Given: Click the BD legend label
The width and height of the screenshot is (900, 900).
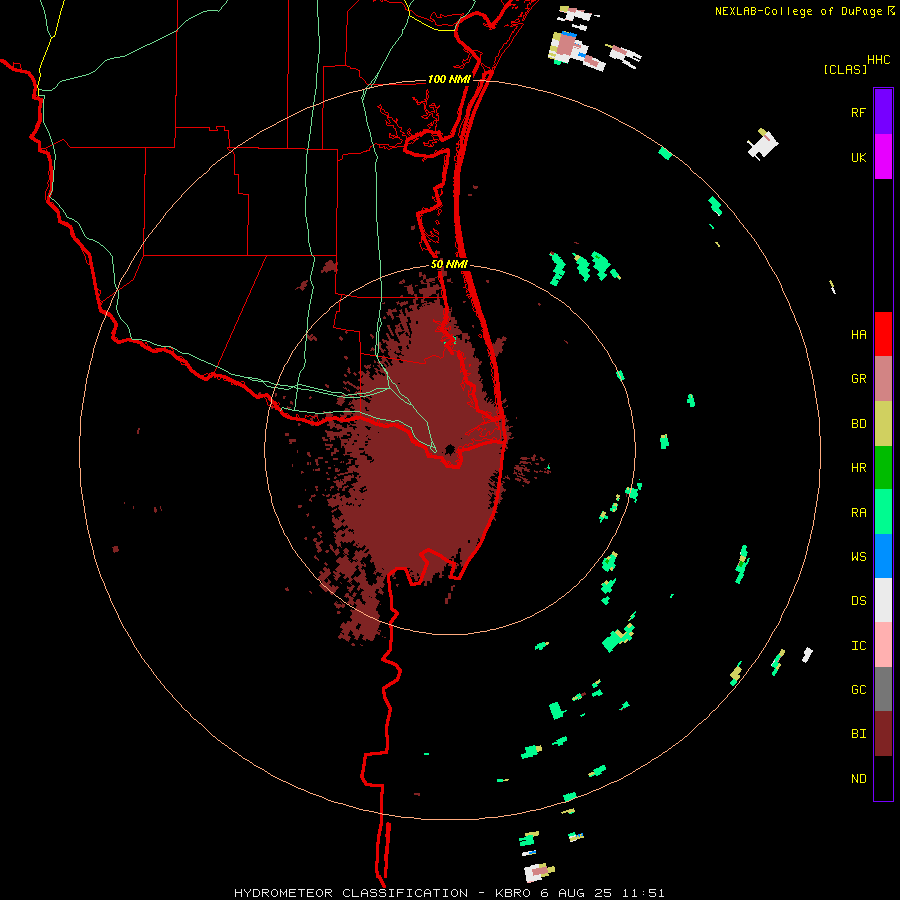Looking at the screenshot, I should (858, 424).
